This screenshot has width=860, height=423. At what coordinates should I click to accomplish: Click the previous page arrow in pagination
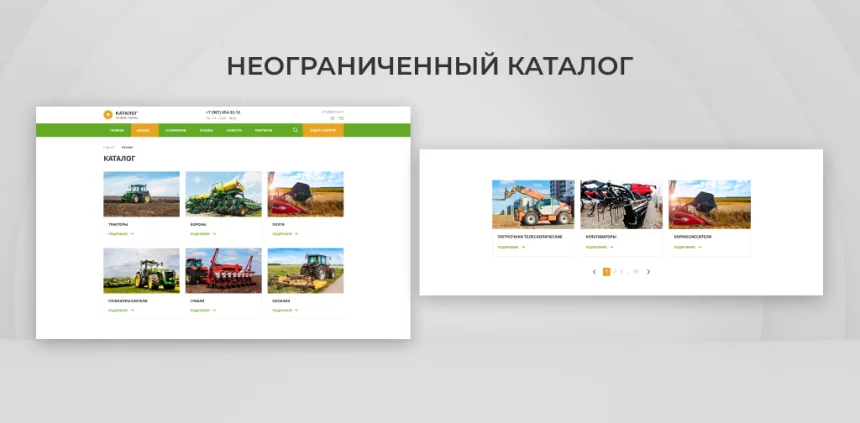tap(594, 271)
